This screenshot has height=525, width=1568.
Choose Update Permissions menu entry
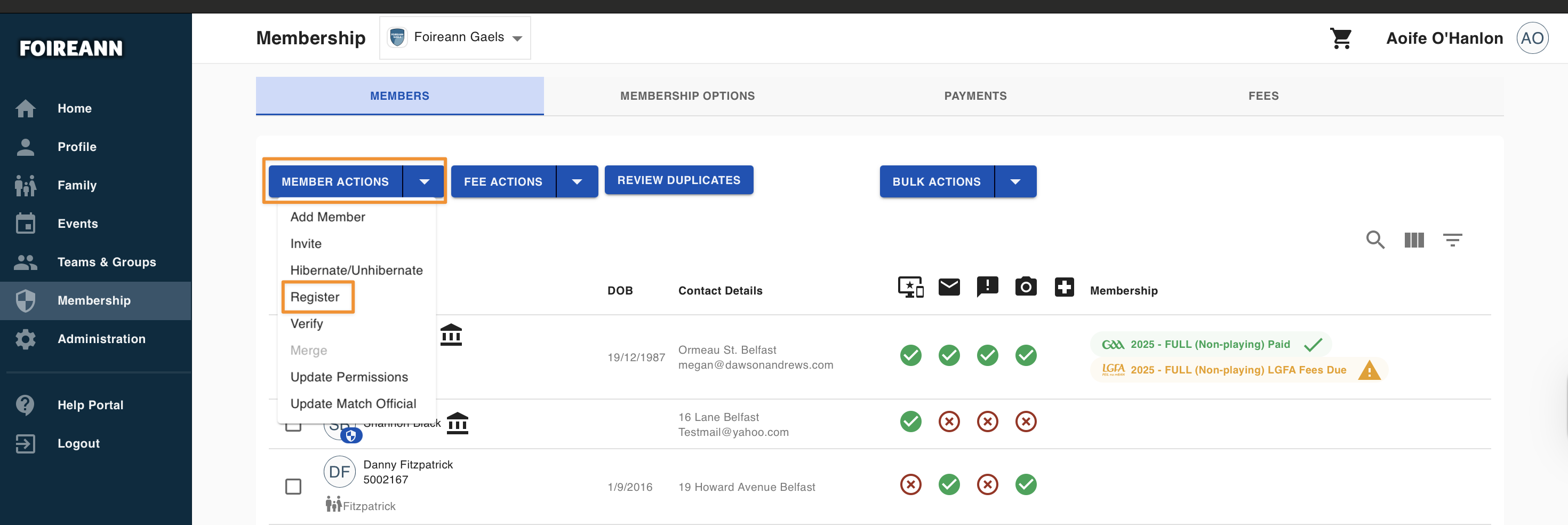point(357,377)
